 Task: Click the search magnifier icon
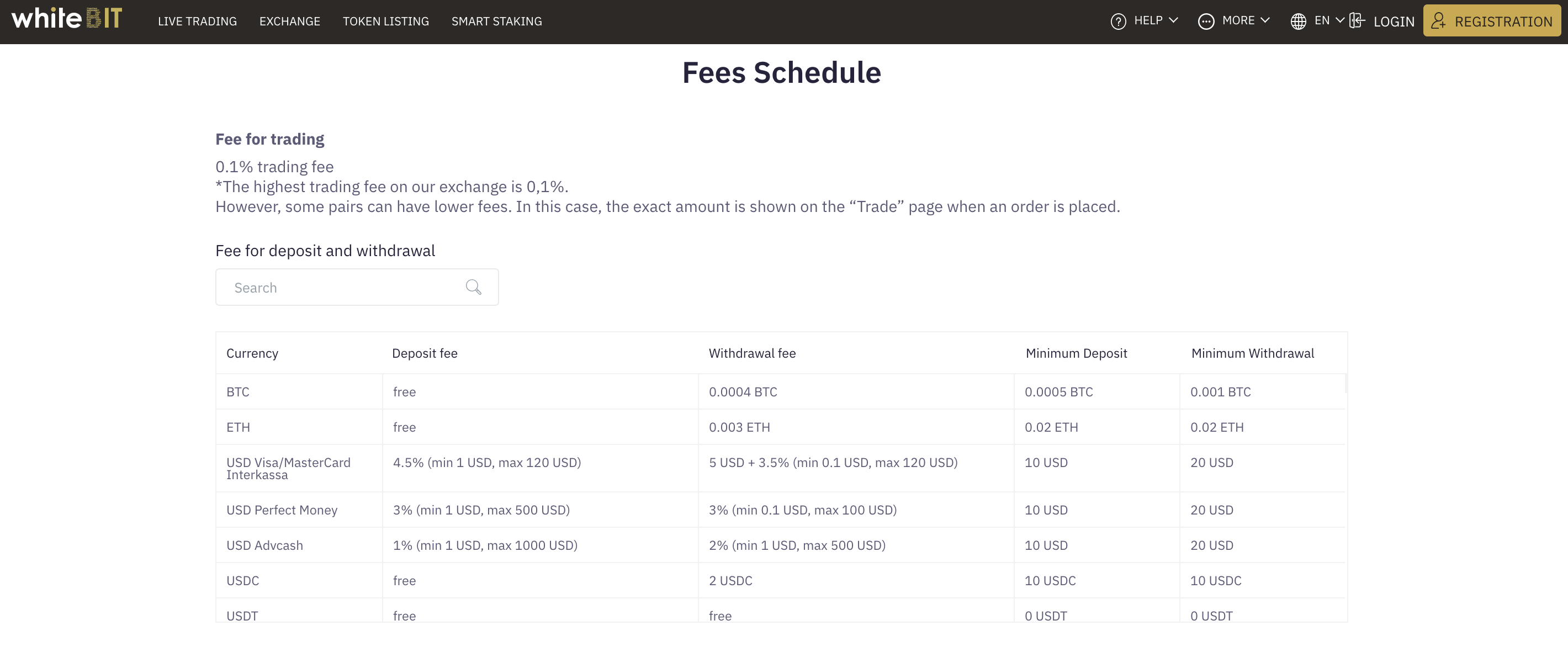(x=473, y=287)
